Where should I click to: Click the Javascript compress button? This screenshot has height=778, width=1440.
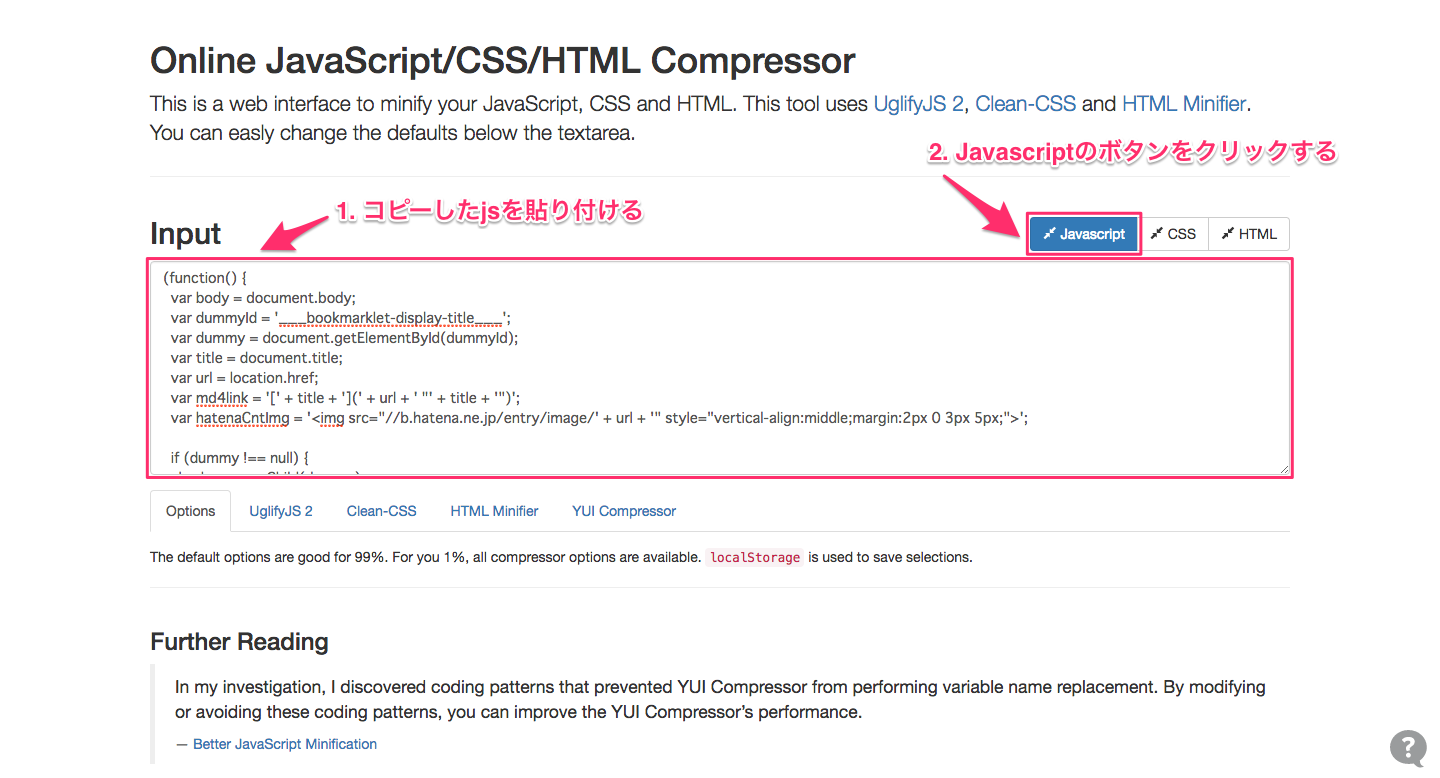point(1084,234)
